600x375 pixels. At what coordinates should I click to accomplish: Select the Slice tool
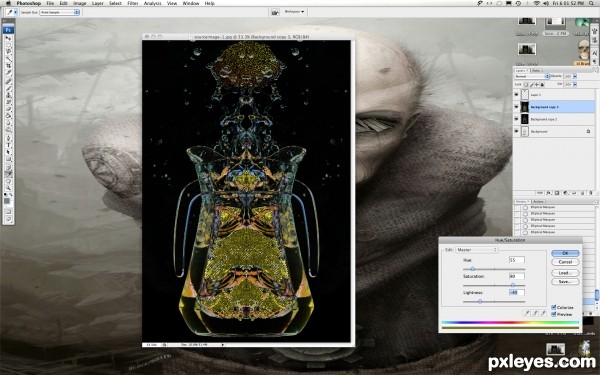(8, 73)
